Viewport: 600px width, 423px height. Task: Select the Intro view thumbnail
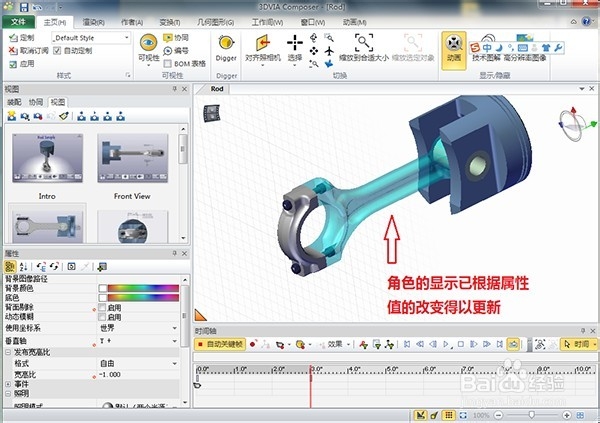pyautogui.click(x=47, y=158)
